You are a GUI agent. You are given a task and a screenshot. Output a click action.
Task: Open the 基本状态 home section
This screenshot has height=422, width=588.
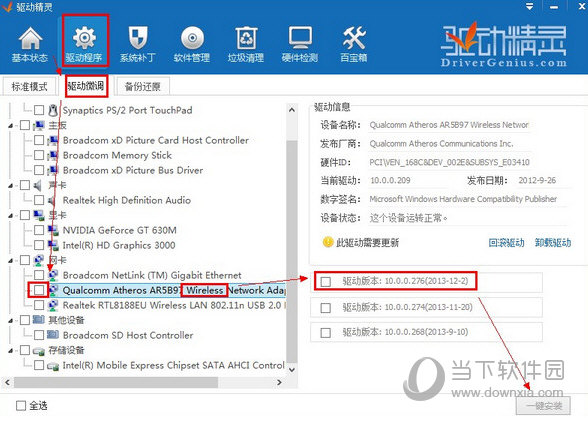30,44
